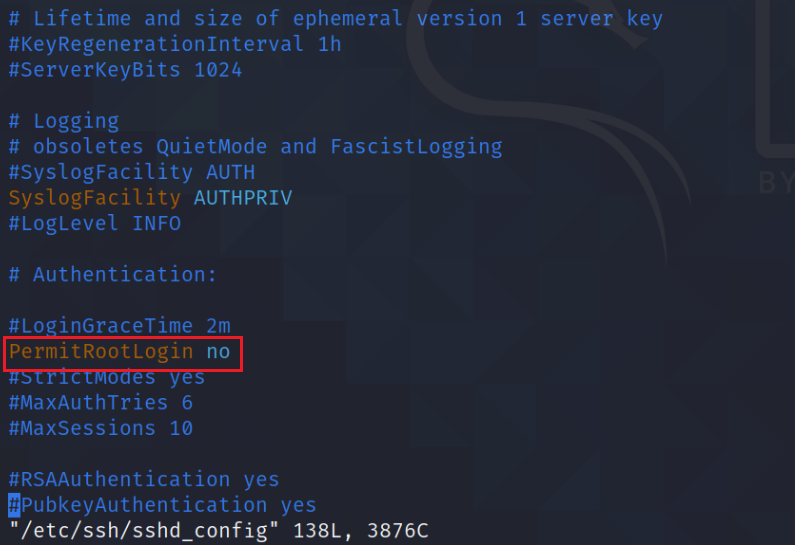Click the 'no' value of PermitRootLogin
This screenshot has height=545, width=795.
coord(218,352)
